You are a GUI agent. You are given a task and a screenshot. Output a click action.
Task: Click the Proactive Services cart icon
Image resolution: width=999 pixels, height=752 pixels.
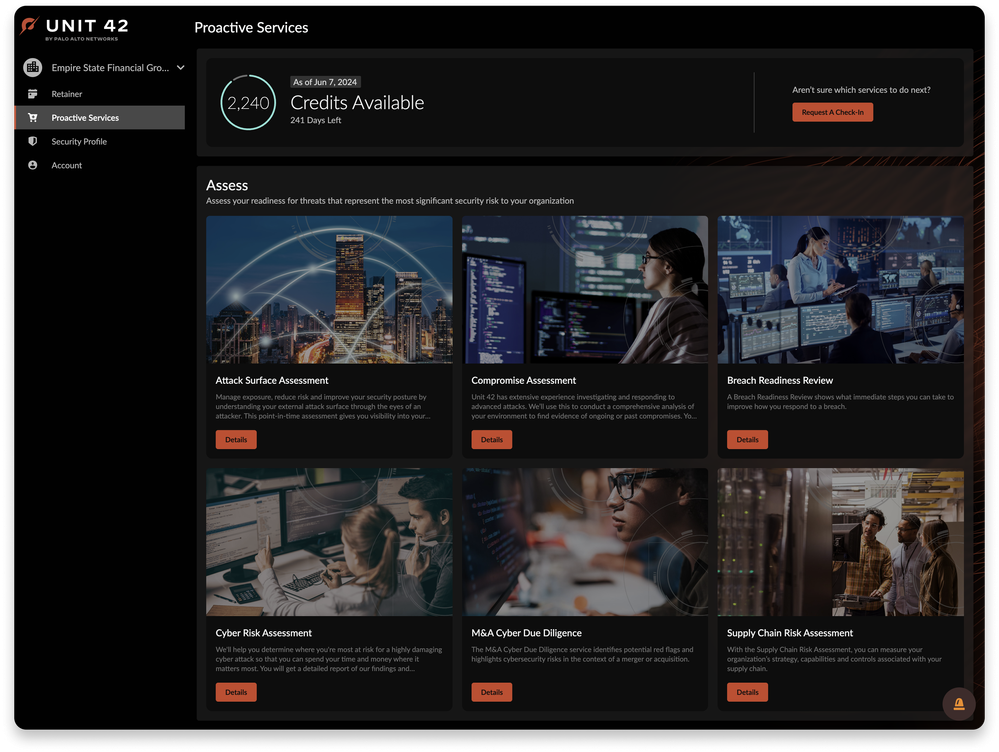tap(33, 118)
